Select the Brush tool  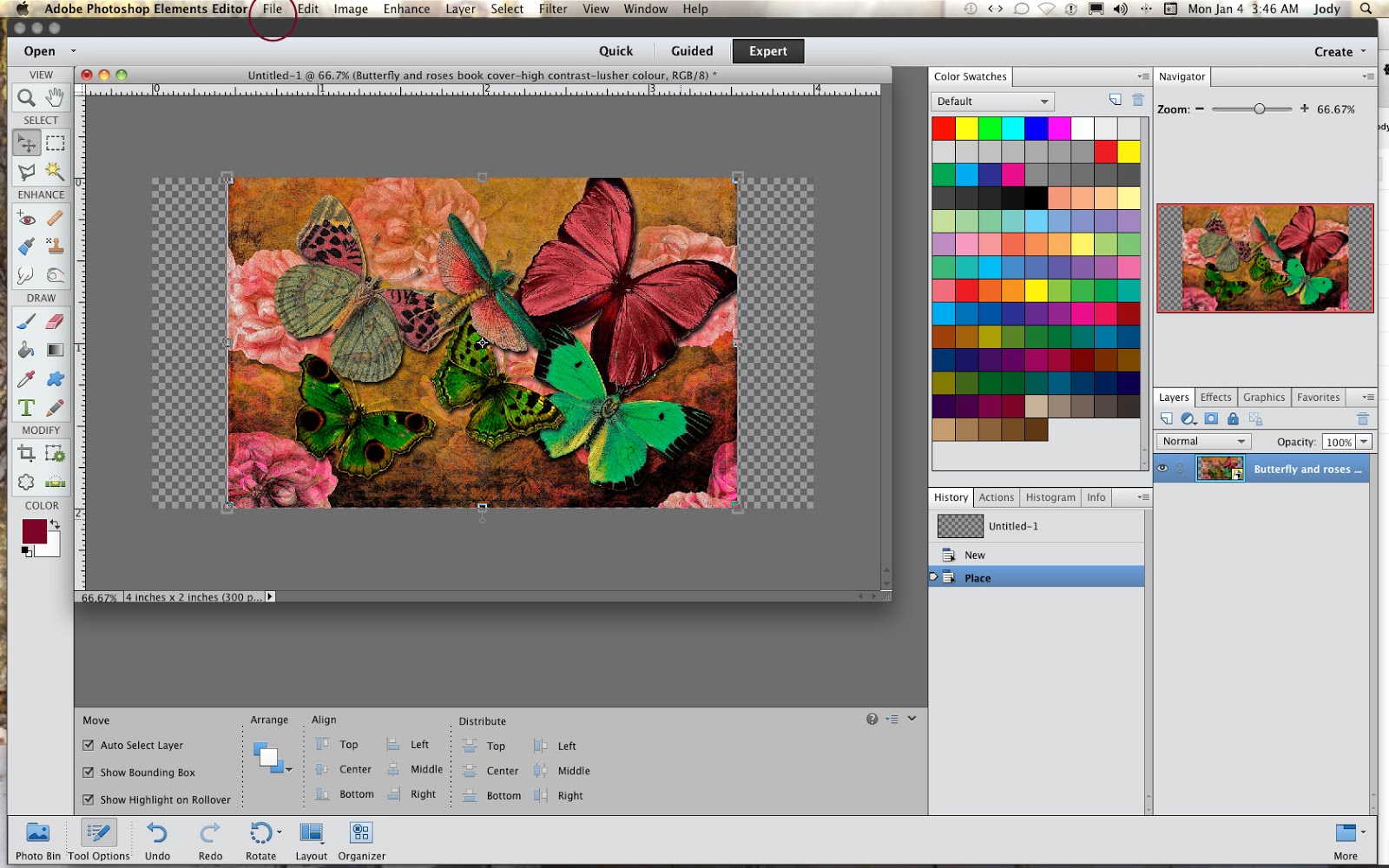pyautogui.click(x=26, y=321)
